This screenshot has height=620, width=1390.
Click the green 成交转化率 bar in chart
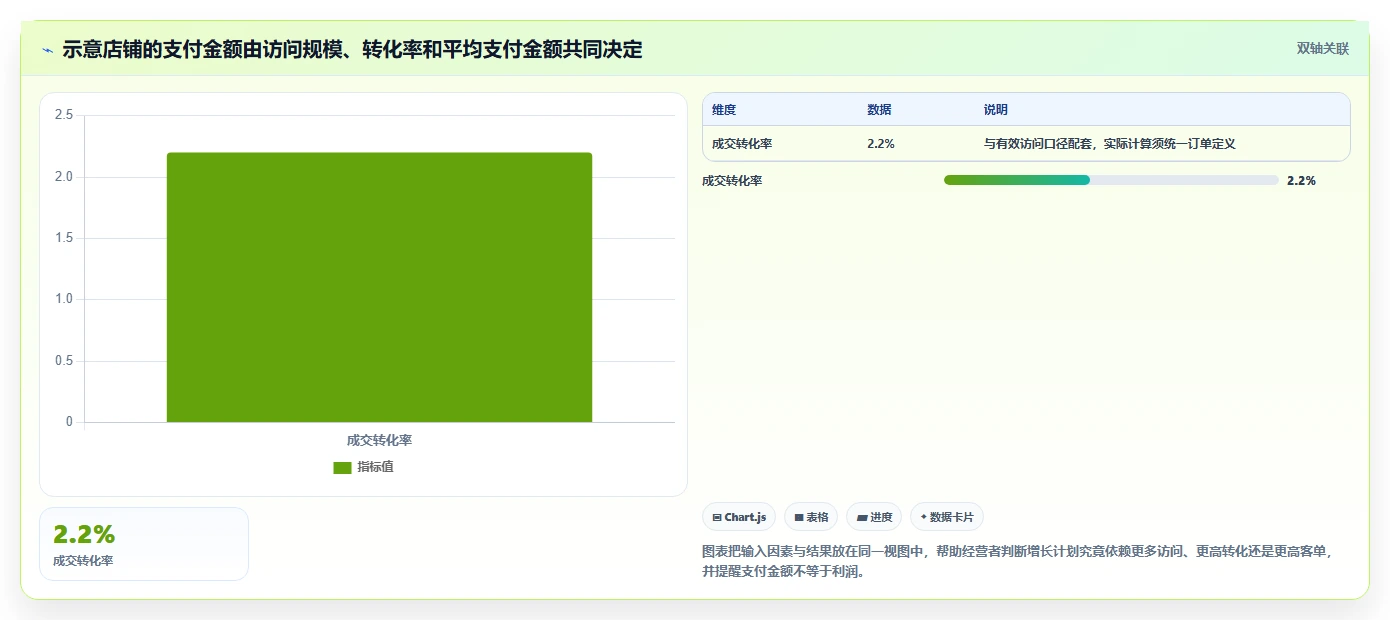click(x=379, y=287)
